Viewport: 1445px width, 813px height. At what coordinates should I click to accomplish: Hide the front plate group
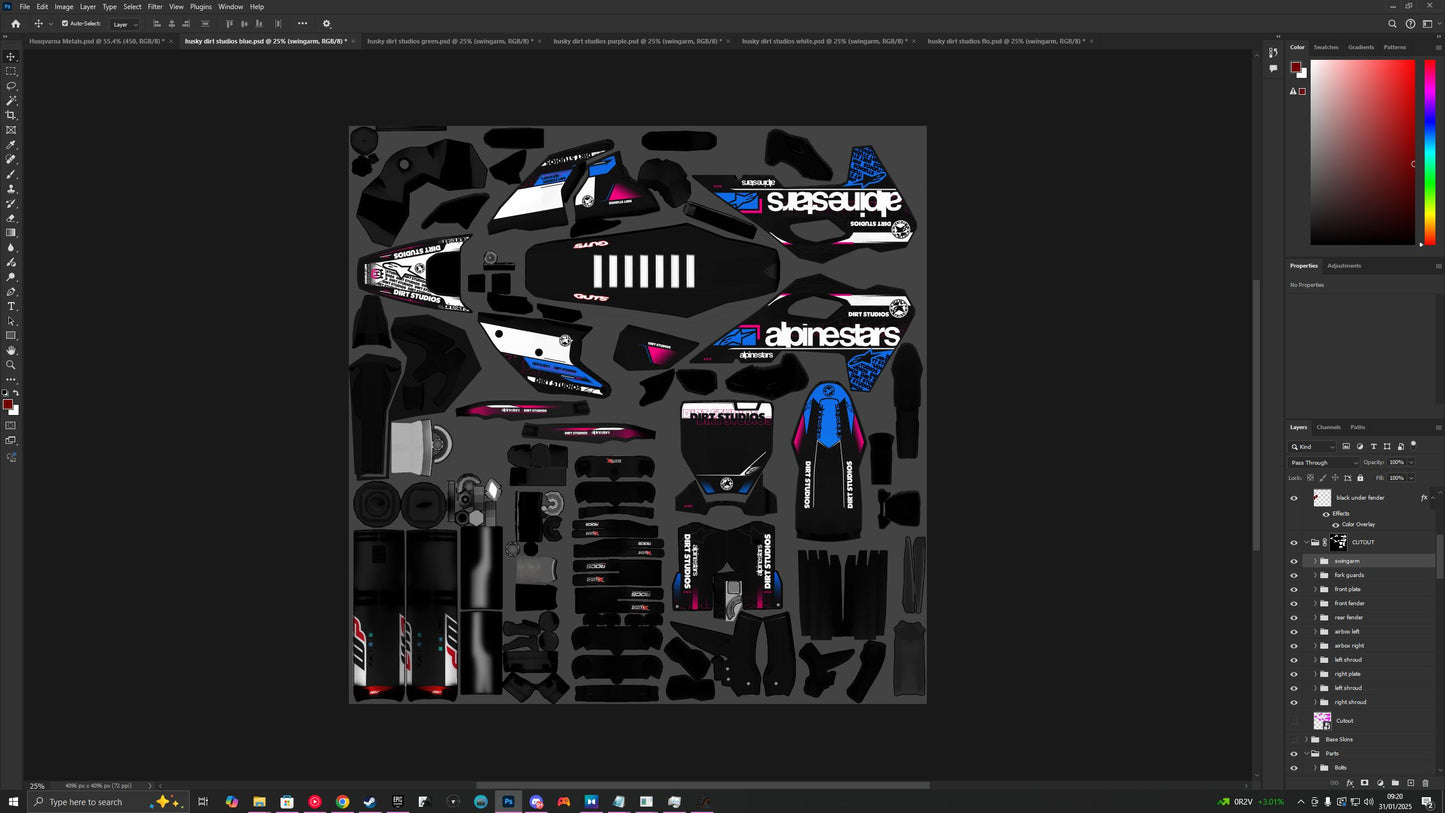1293,589
